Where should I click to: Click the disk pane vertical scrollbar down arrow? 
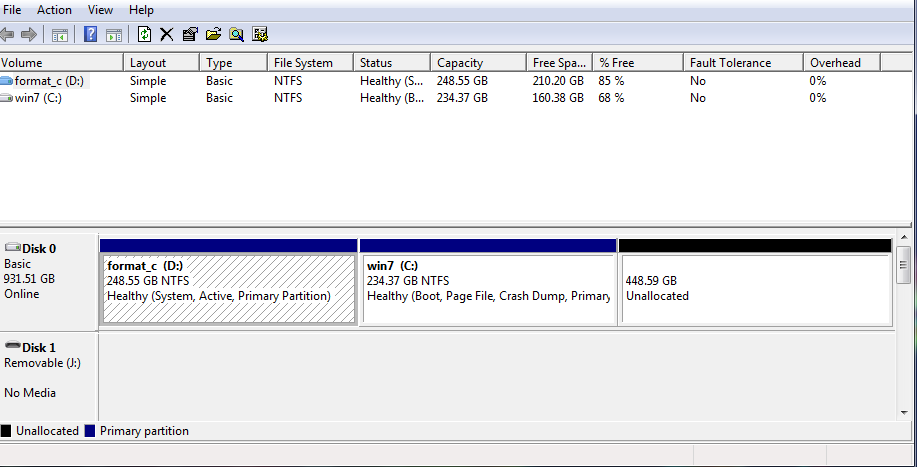(x=903, y=411)
